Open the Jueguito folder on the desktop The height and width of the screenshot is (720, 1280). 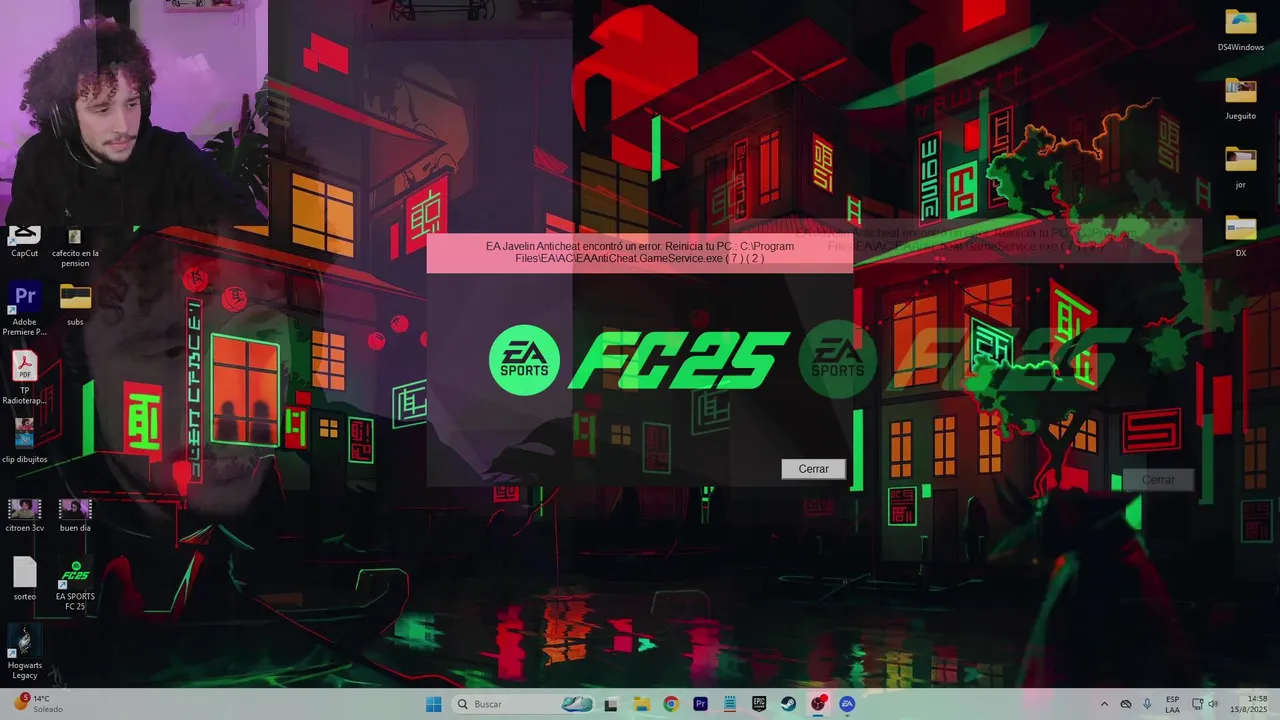point(1241,98)
